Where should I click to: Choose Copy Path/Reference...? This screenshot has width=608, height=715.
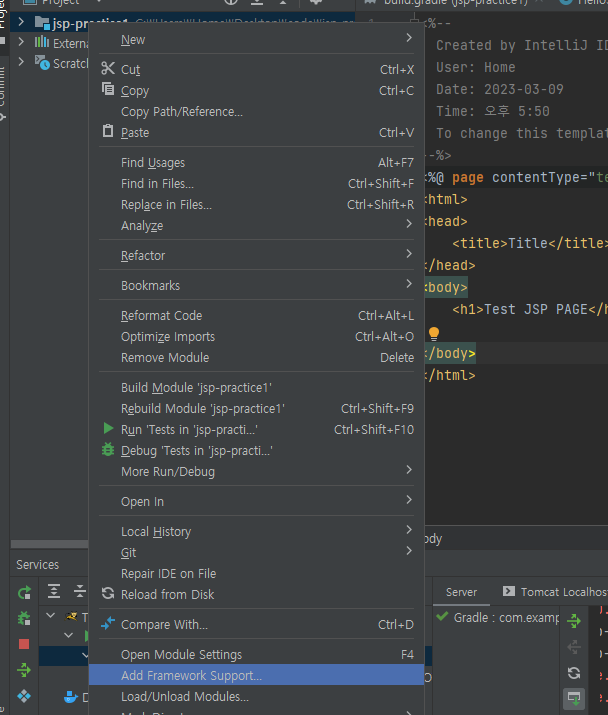(x=256, y=111)
